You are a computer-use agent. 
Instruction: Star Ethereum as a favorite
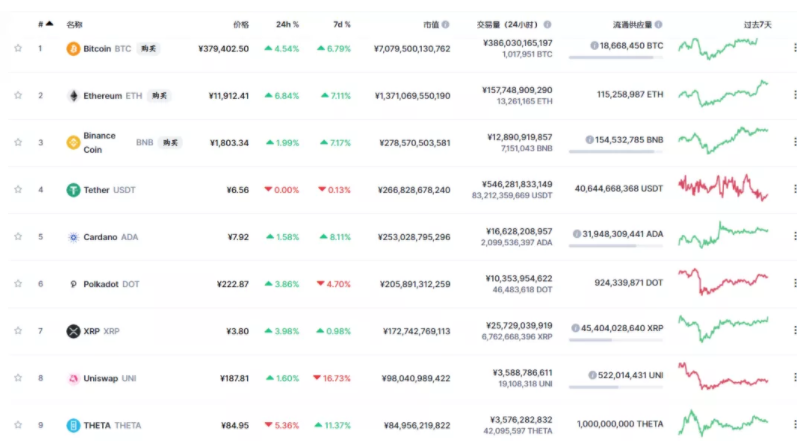click(18, 95)
